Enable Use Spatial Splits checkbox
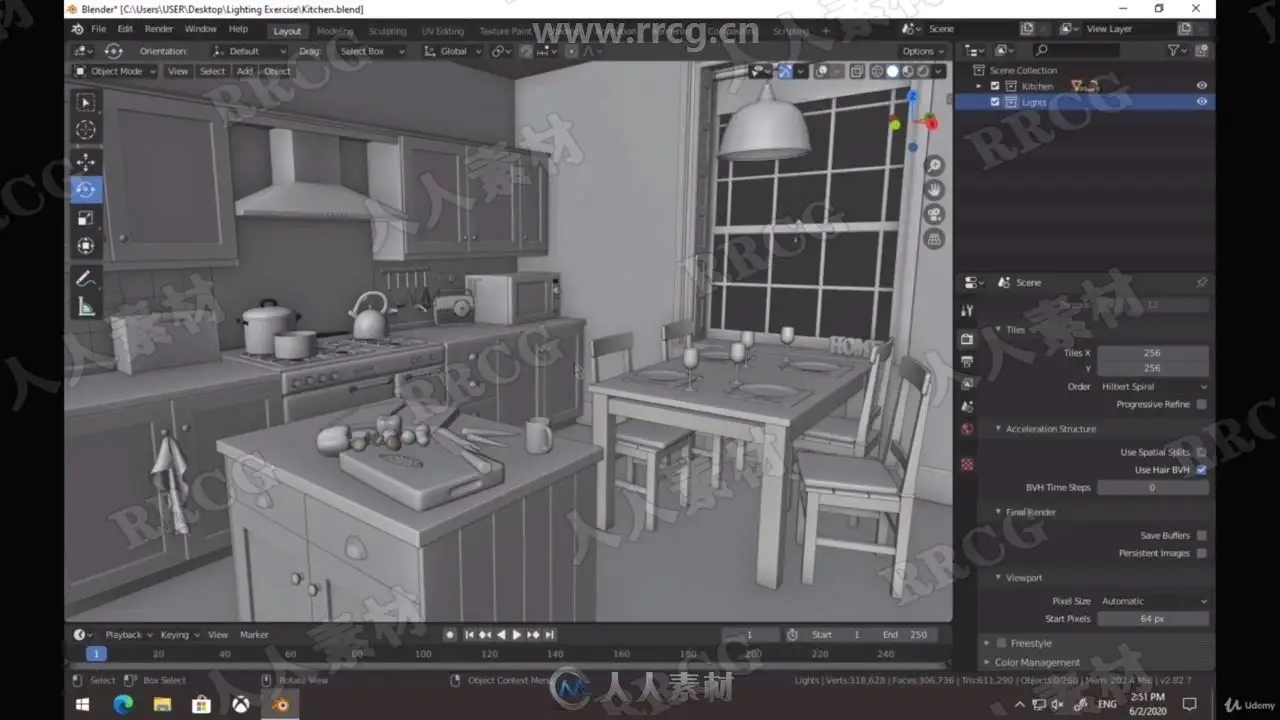 1201,452
